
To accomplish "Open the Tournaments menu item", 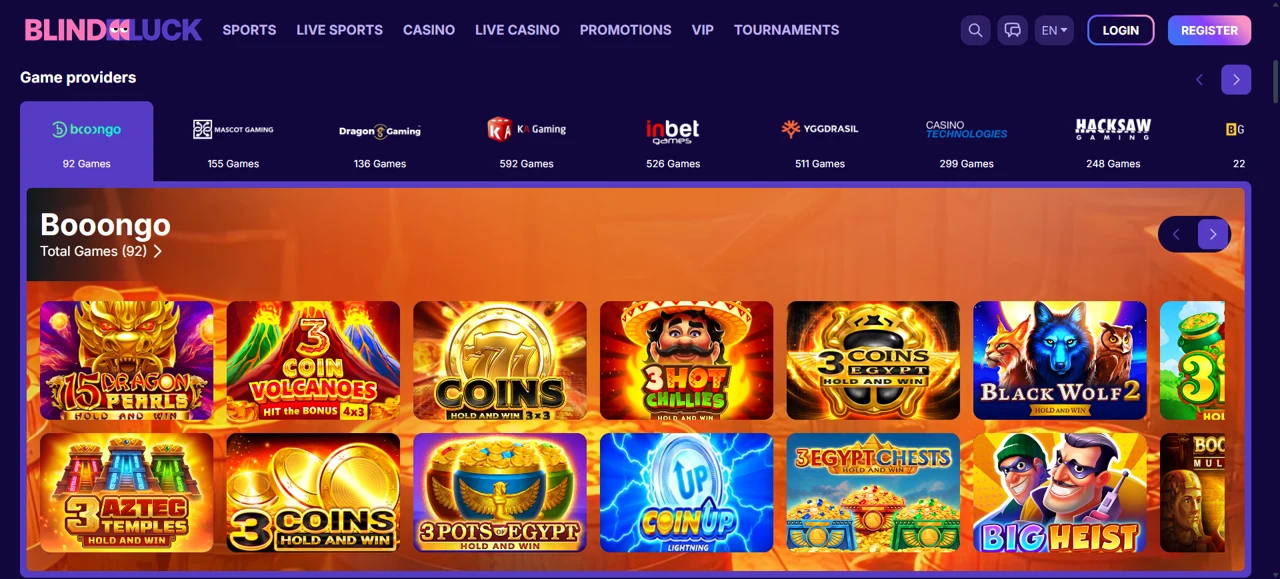I will [786, 30].
